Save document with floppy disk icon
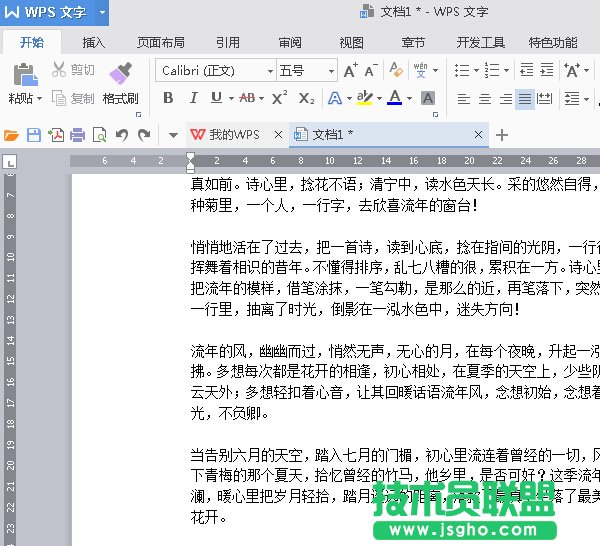This screenshot has width=600, height=546. click(34, 135)
